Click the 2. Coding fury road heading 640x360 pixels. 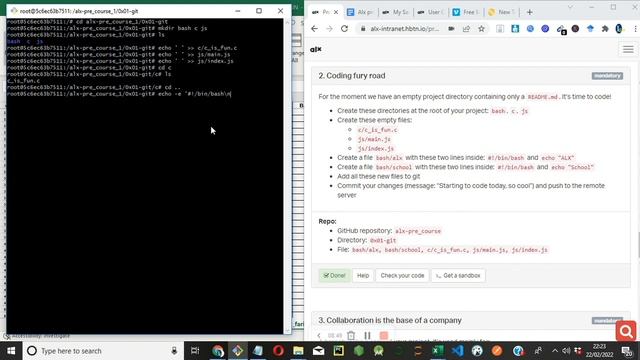pos(352,76)
